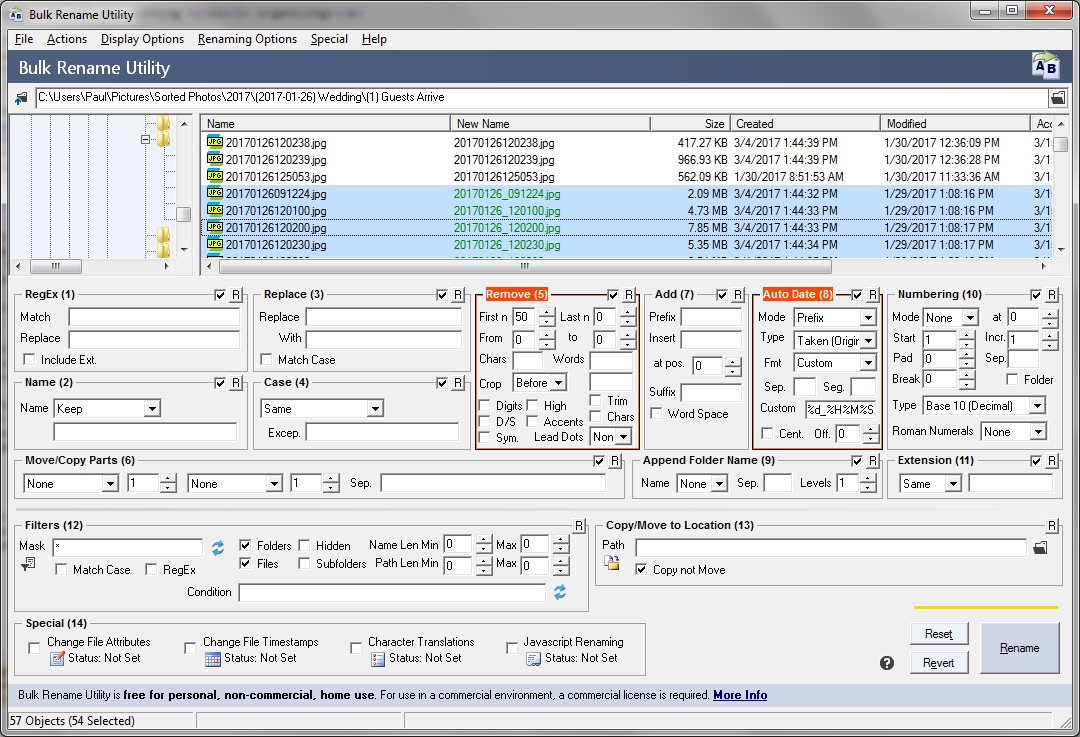Click the folder navigate icon left of path box
The image size is (1080, 737).
21,98
